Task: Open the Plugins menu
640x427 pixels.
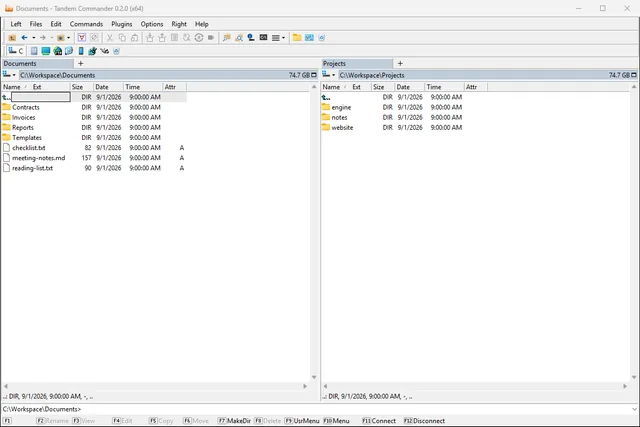Action: [x=122, y=24]
